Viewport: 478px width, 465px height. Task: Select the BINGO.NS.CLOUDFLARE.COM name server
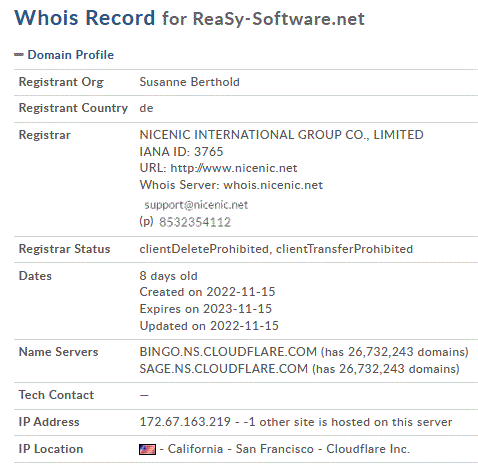(x=228, y=352)
